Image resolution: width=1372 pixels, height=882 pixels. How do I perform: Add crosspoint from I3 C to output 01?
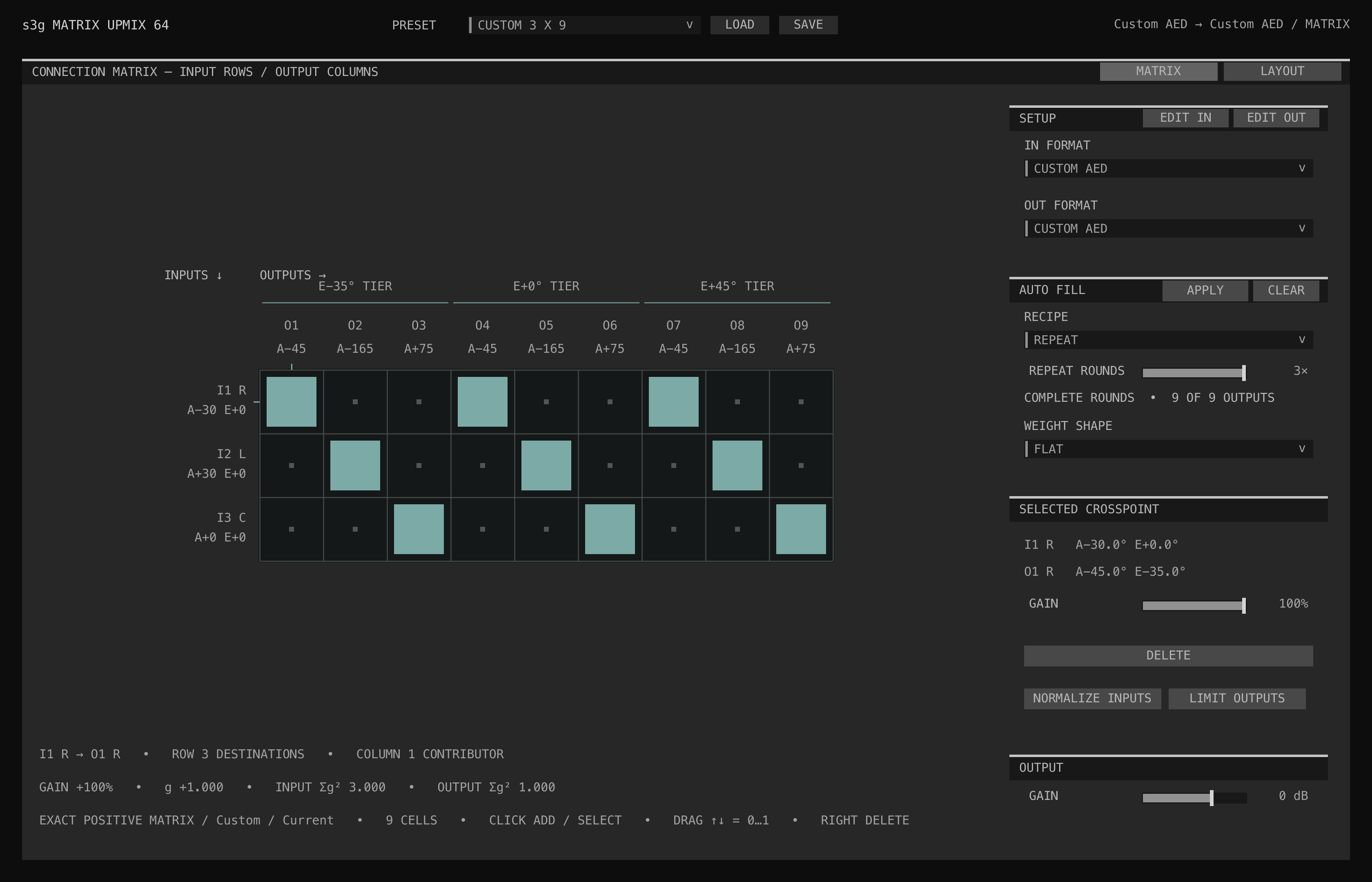click(292, 529)
